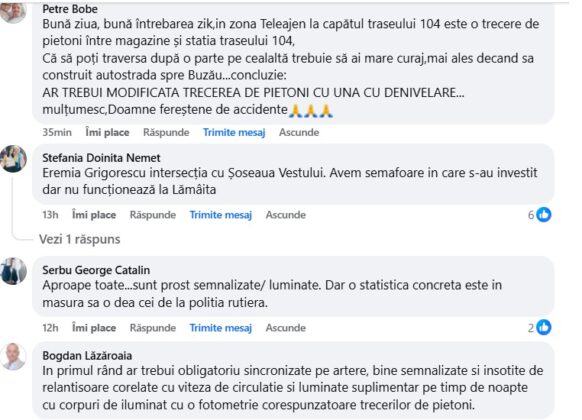The height and width of the screenshot is (420, 582).
Task: Open Petre Bobe's profile picture
Action: (13, 11)
